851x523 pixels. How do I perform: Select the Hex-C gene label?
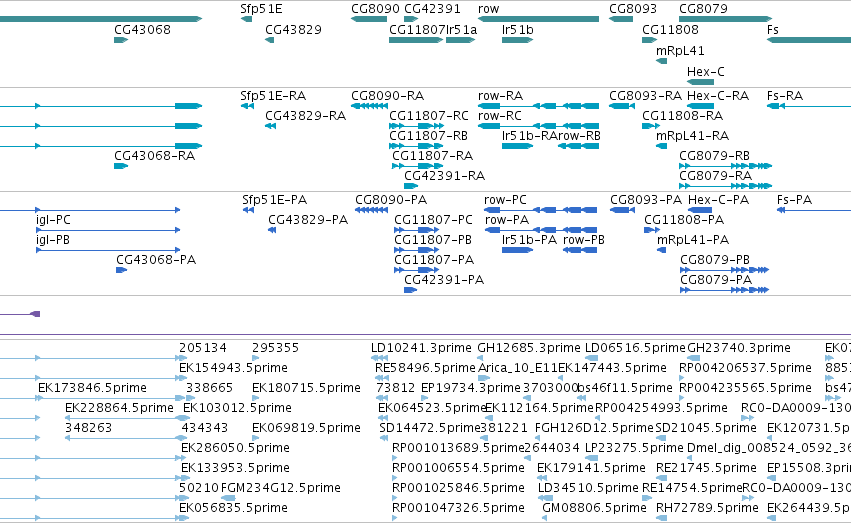pos(706,72)
